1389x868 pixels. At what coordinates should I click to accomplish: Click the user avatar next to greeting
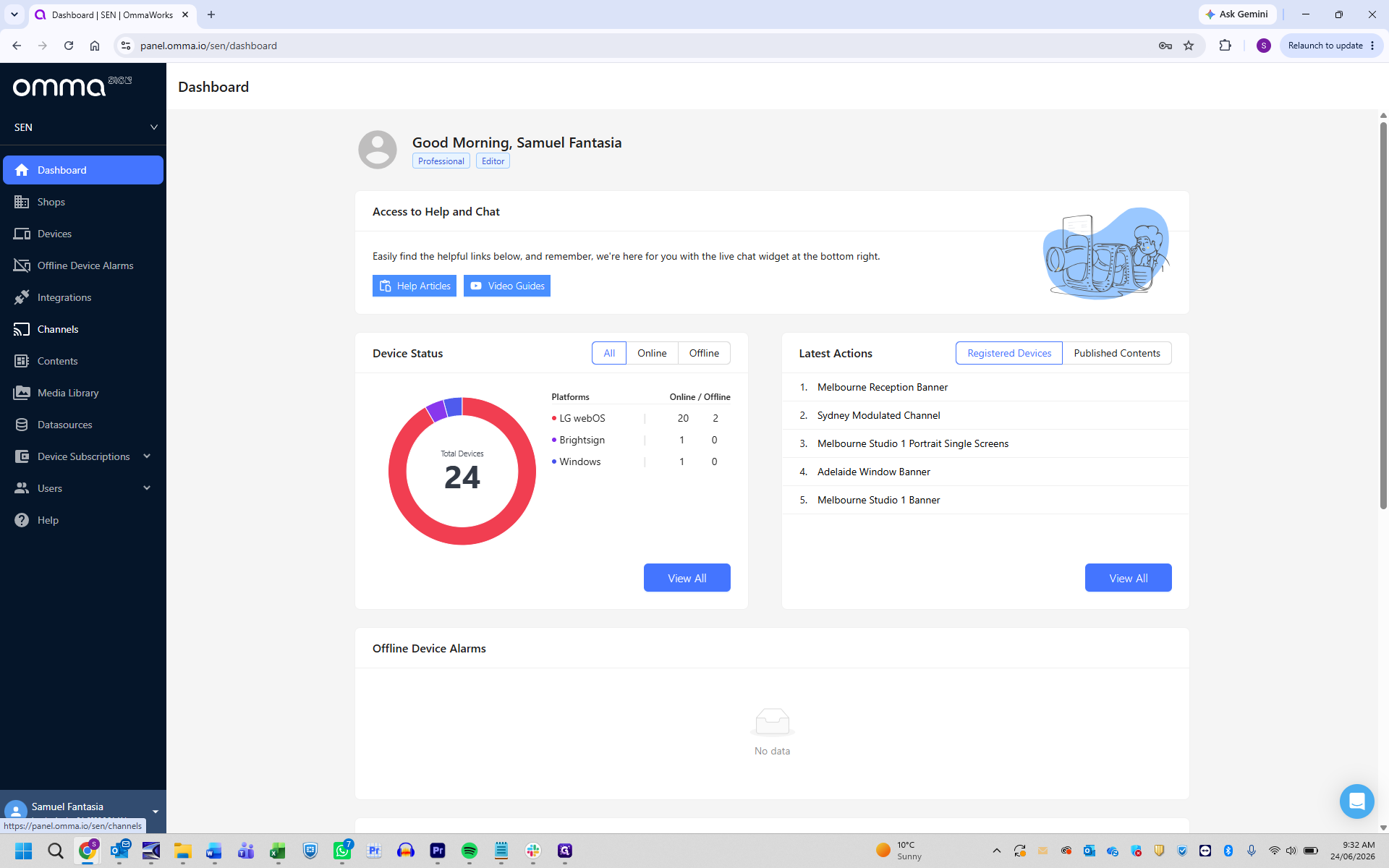pyautogui.click(x=378, y=150)
